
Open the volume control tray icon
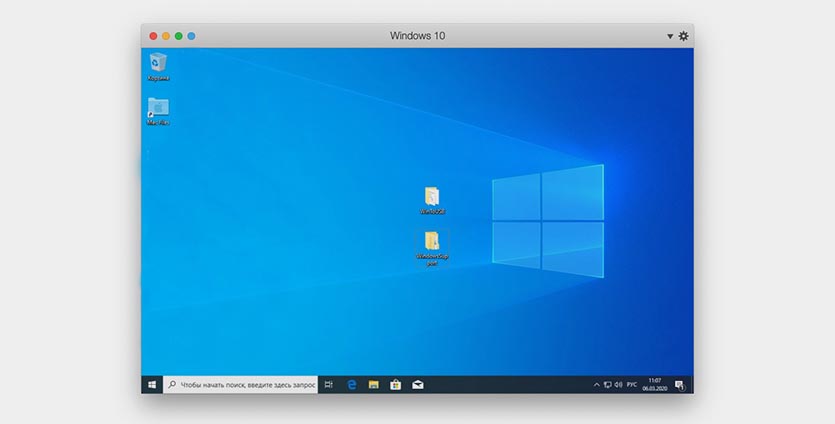(618, 385)
